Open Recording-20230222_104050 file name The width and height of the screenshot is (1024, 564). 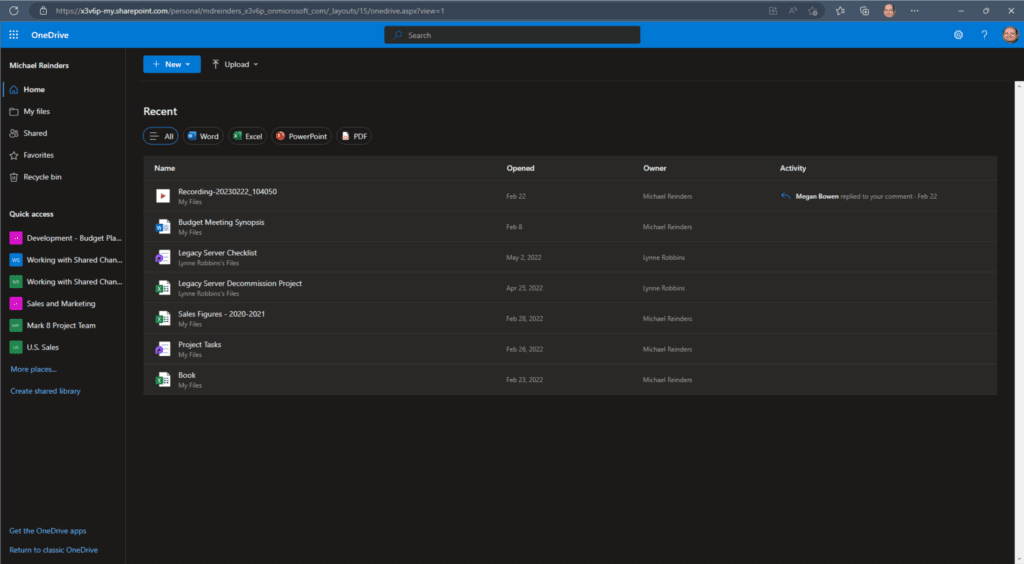227,191
